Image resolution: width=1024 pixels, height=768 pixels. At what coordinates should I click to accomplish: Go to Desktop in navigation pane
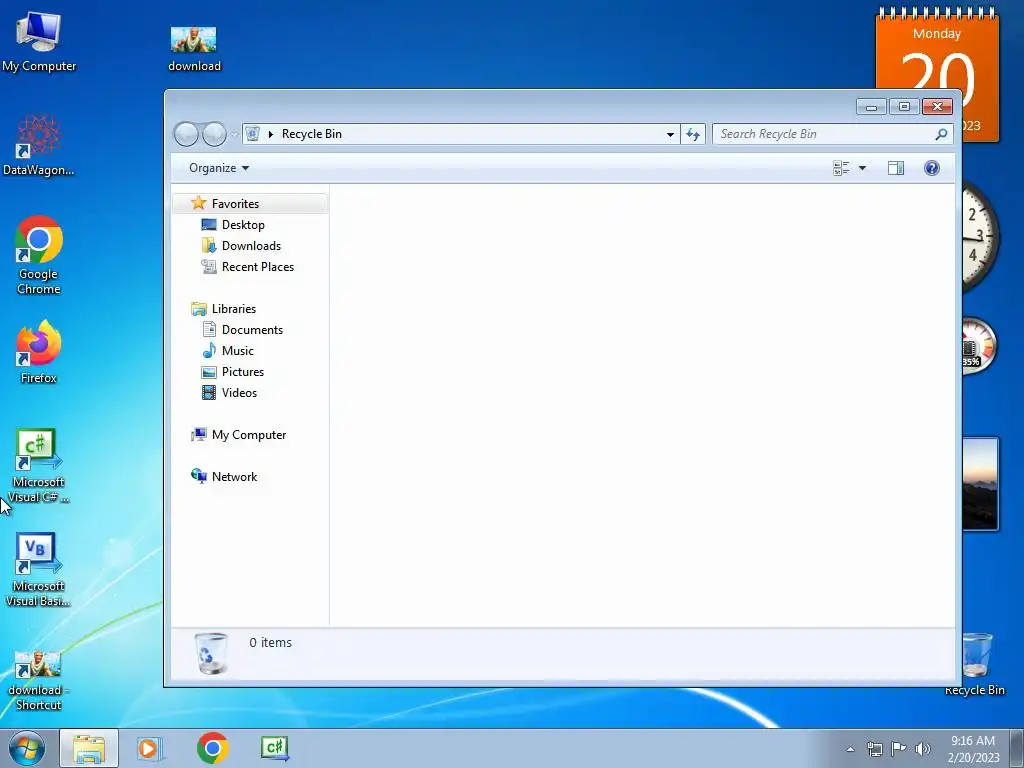point(243,225)
